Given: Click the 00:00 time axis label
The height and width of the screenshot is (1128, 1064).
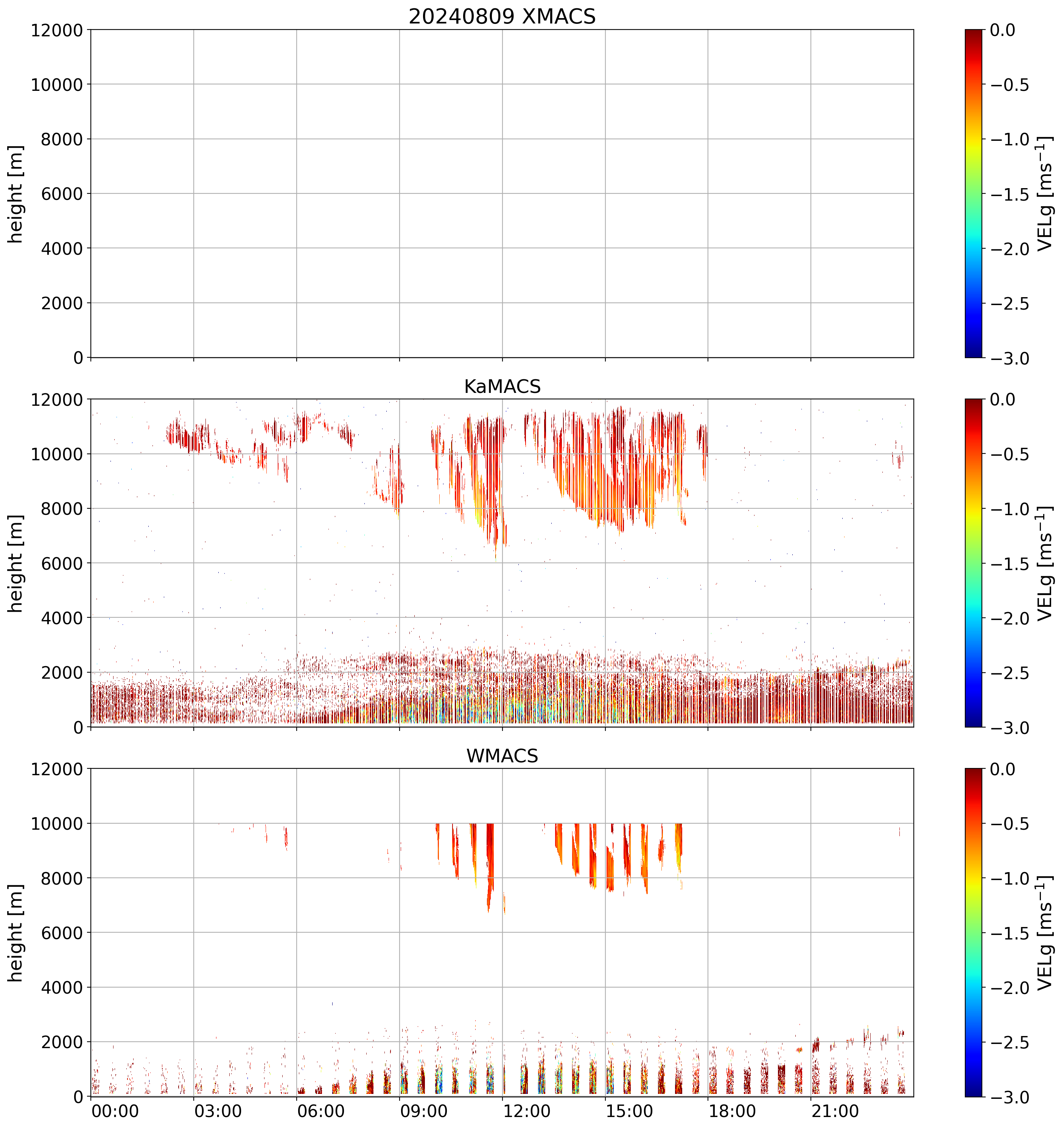Looking at the screenshot, I should pos(115,1111).
